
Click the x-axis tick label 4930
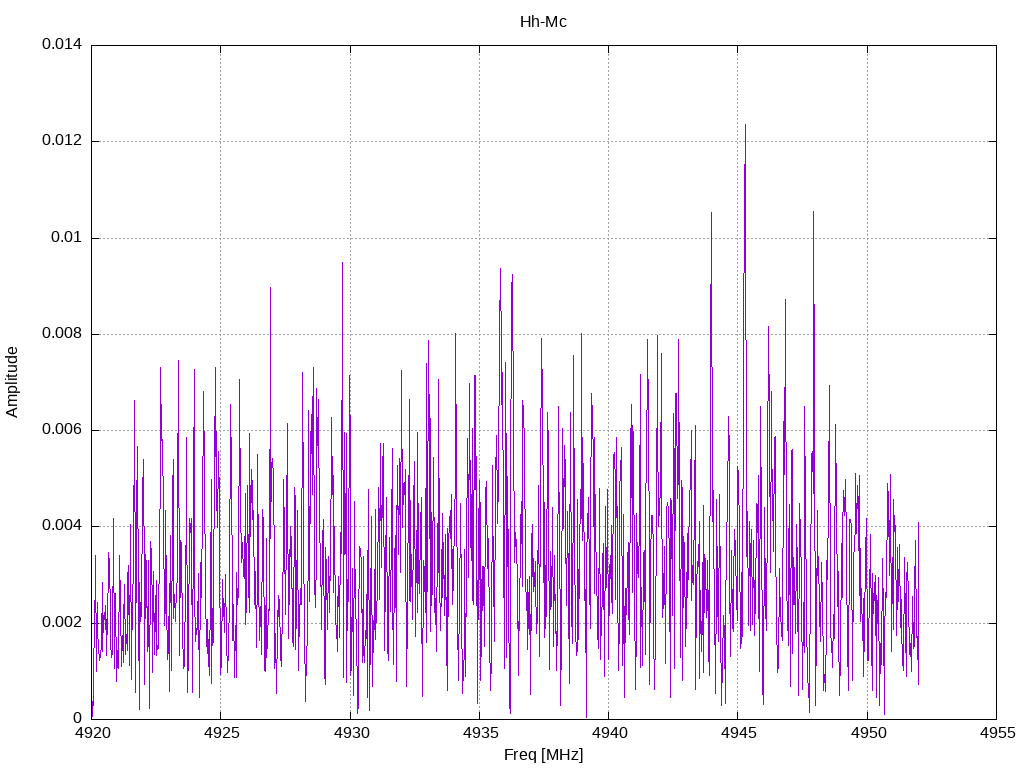pos(351,733)
